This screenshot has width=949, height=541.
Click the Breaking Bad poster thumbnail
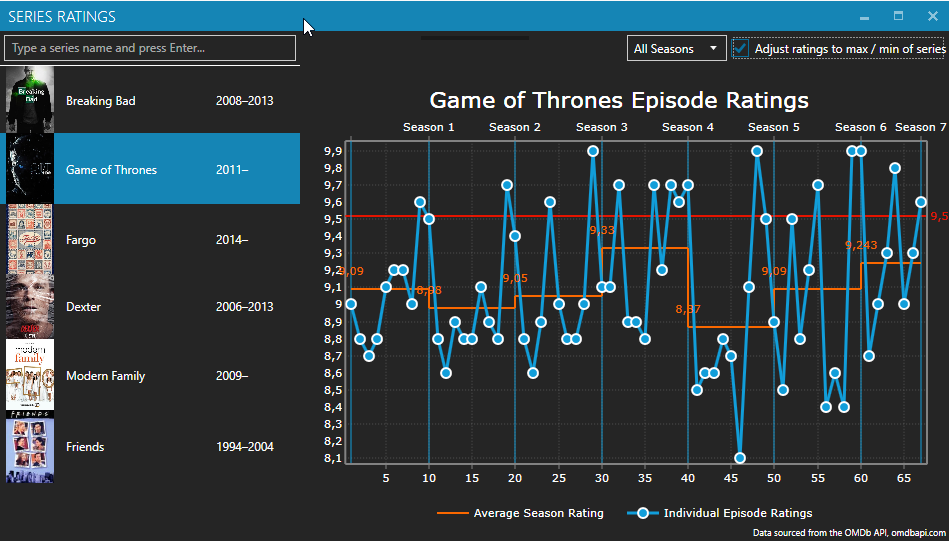click(x=30, y=100)
